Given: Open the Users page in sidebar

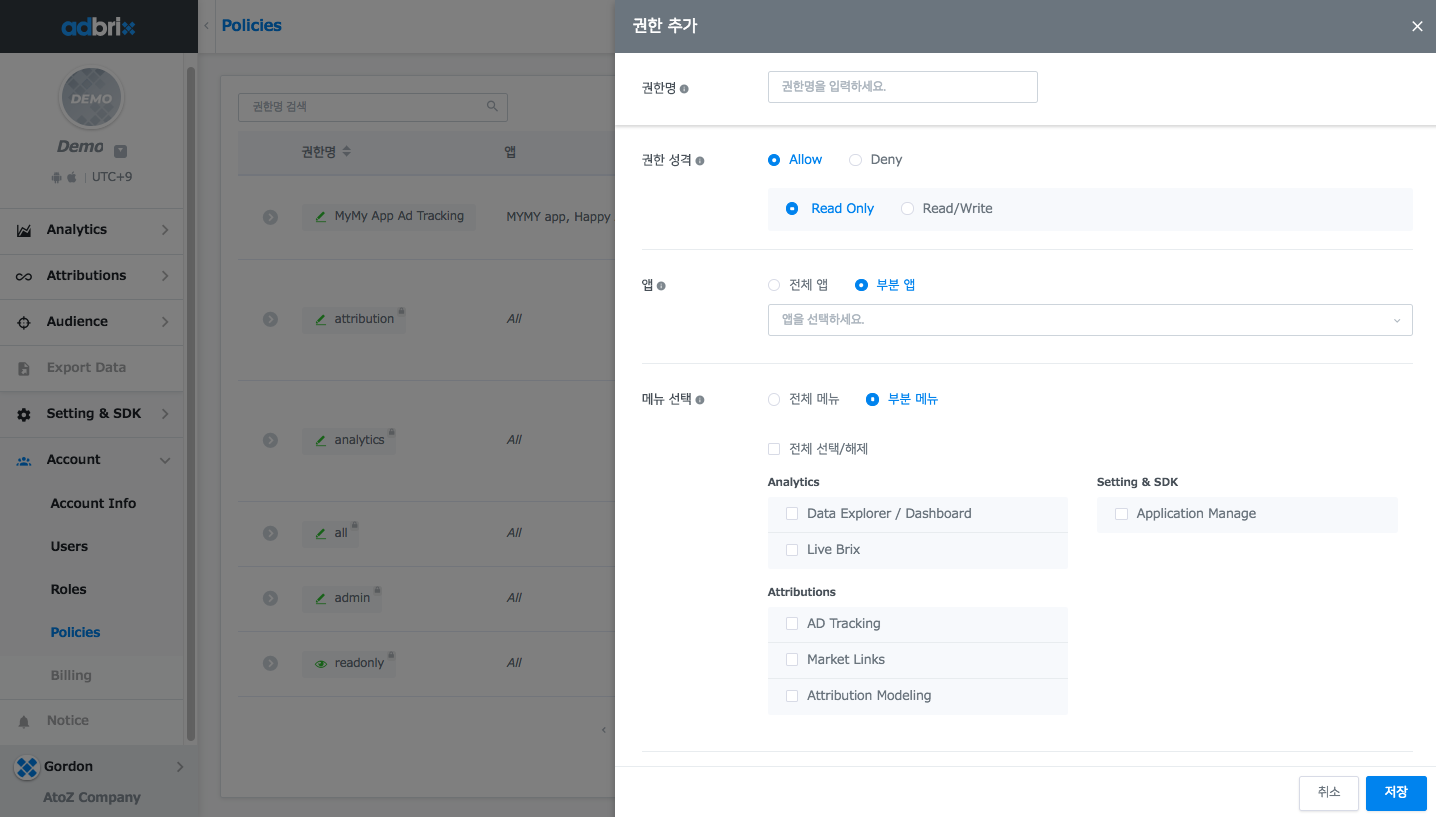Looking at the screenshot, I should (69, 547).
